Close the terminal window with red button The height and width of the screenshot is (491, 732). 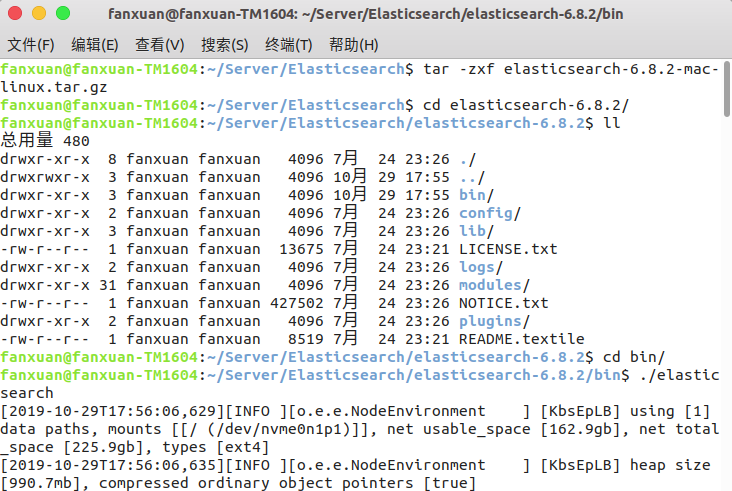tap(15, 13)
